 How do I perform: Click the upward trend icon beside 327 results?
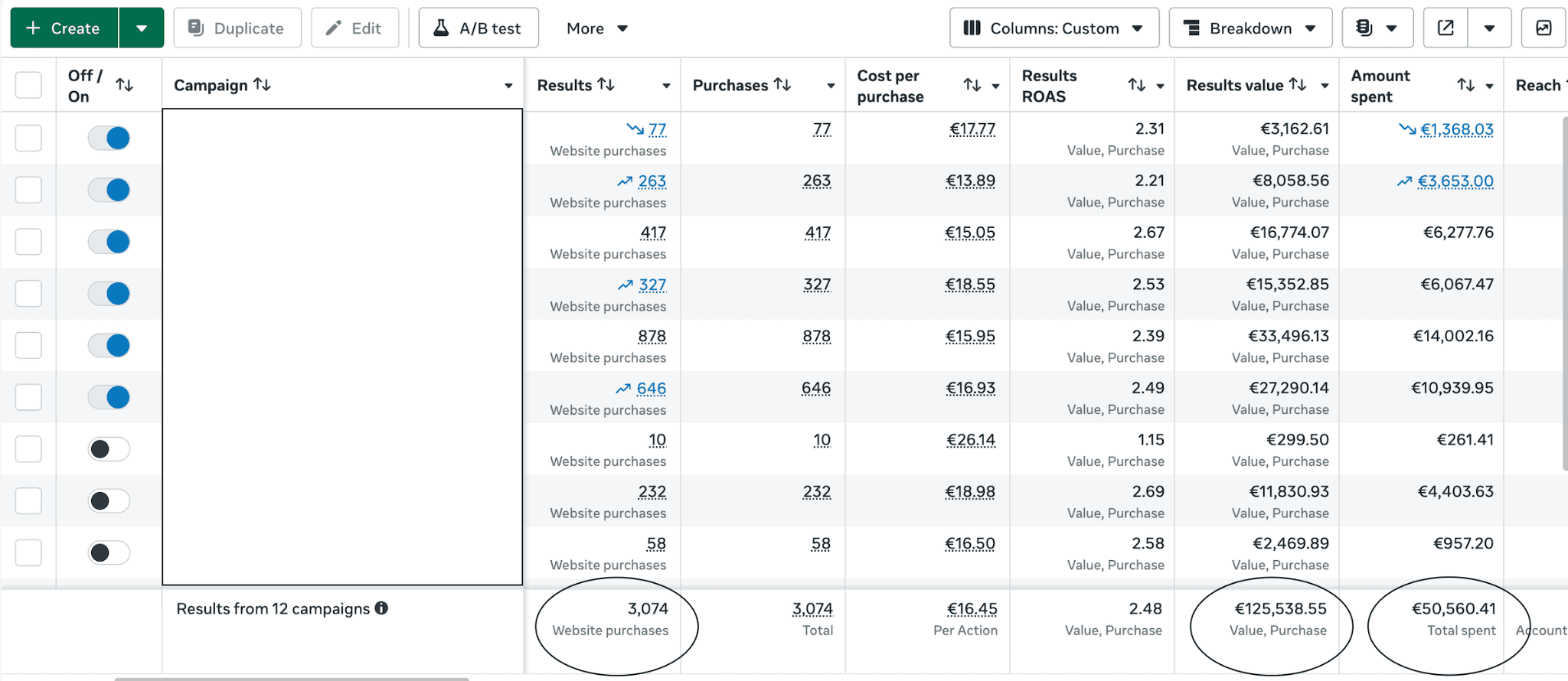(x=626, y=285)
